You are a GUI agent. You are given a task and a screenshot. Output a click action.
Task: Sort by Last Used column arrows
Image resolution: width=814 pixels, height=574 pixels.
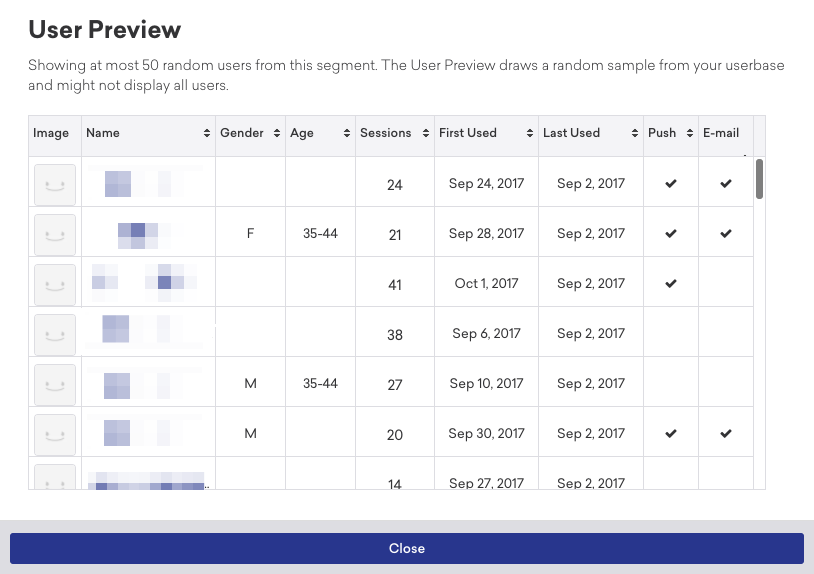634,133
